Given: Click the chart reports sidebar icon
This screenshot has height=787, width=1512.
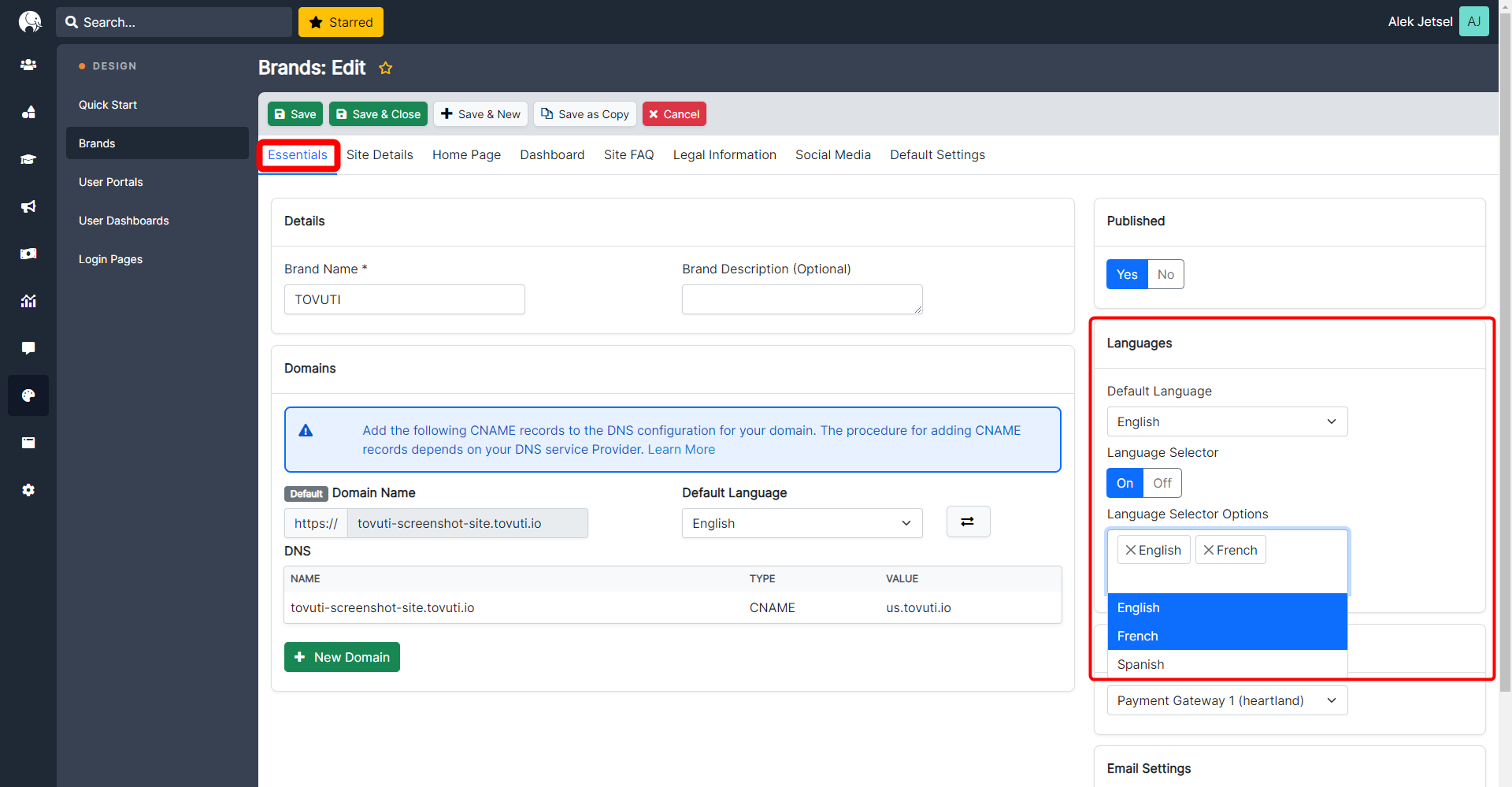Looking at the screenshot, I should [x=28, y=301].
